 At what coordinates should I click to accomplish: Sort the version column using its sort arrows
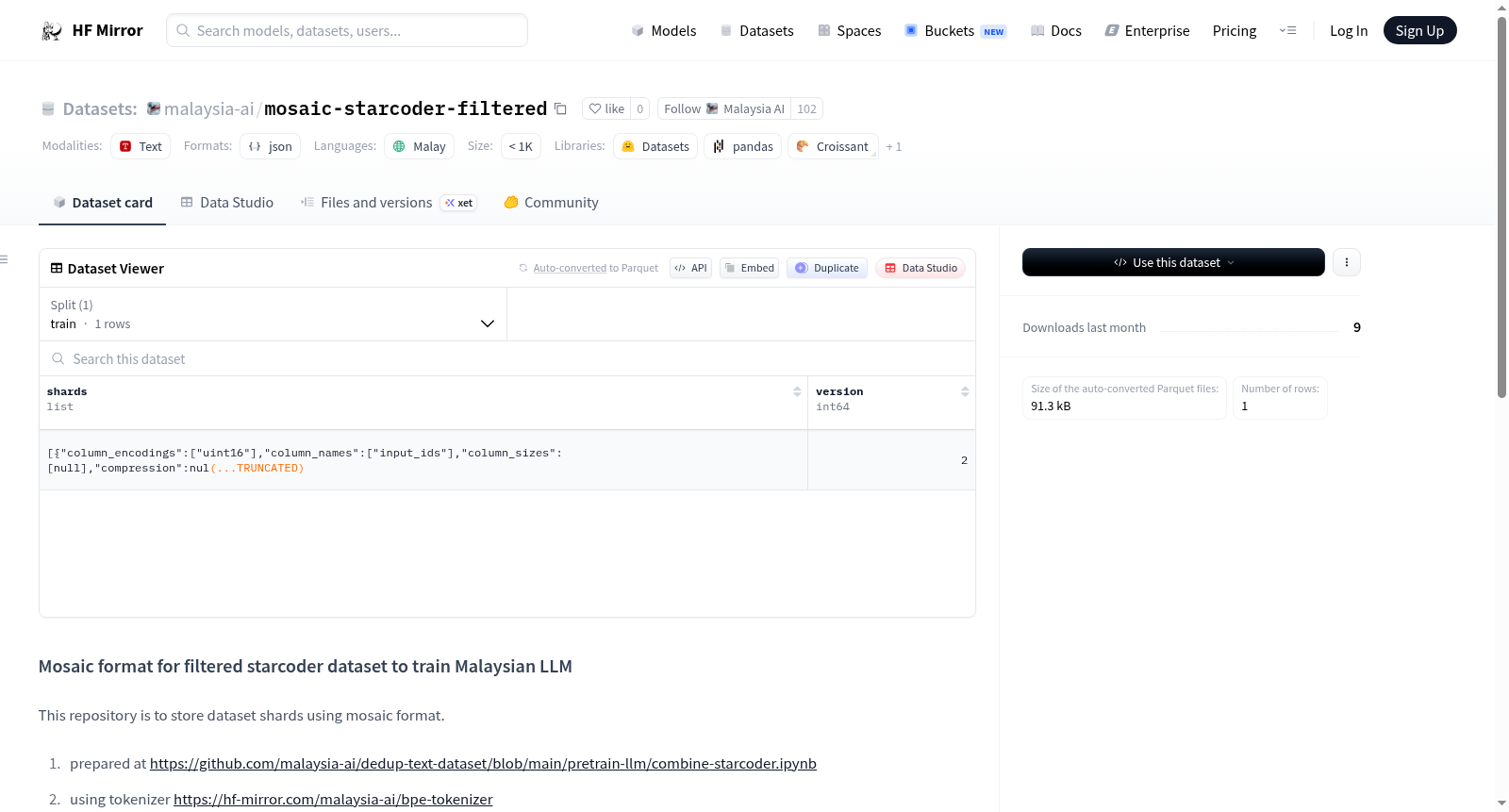click(x=965, y=391)
